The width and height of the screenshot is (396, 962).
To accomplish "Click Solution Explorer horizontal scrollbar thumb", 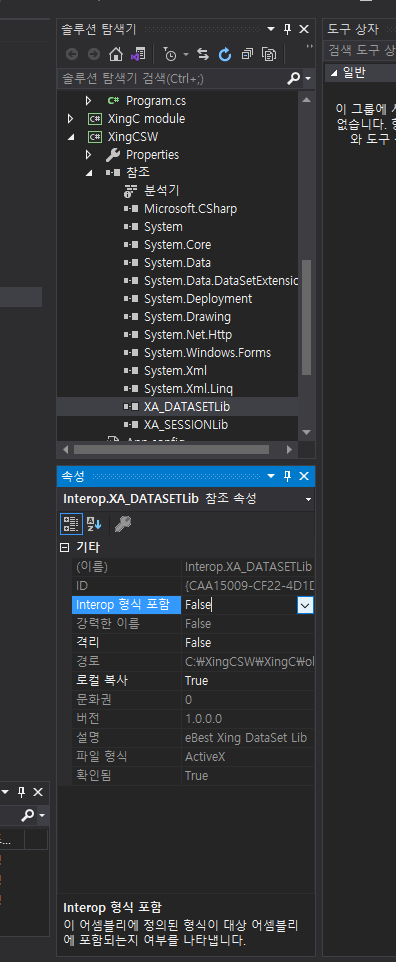I will point(171,449).
